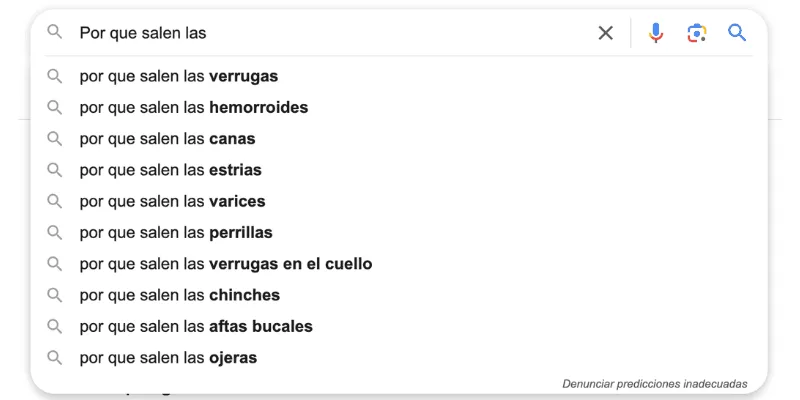
Task: Choose 'por que salen las canas' suggestion
Action: click(168, 139)
